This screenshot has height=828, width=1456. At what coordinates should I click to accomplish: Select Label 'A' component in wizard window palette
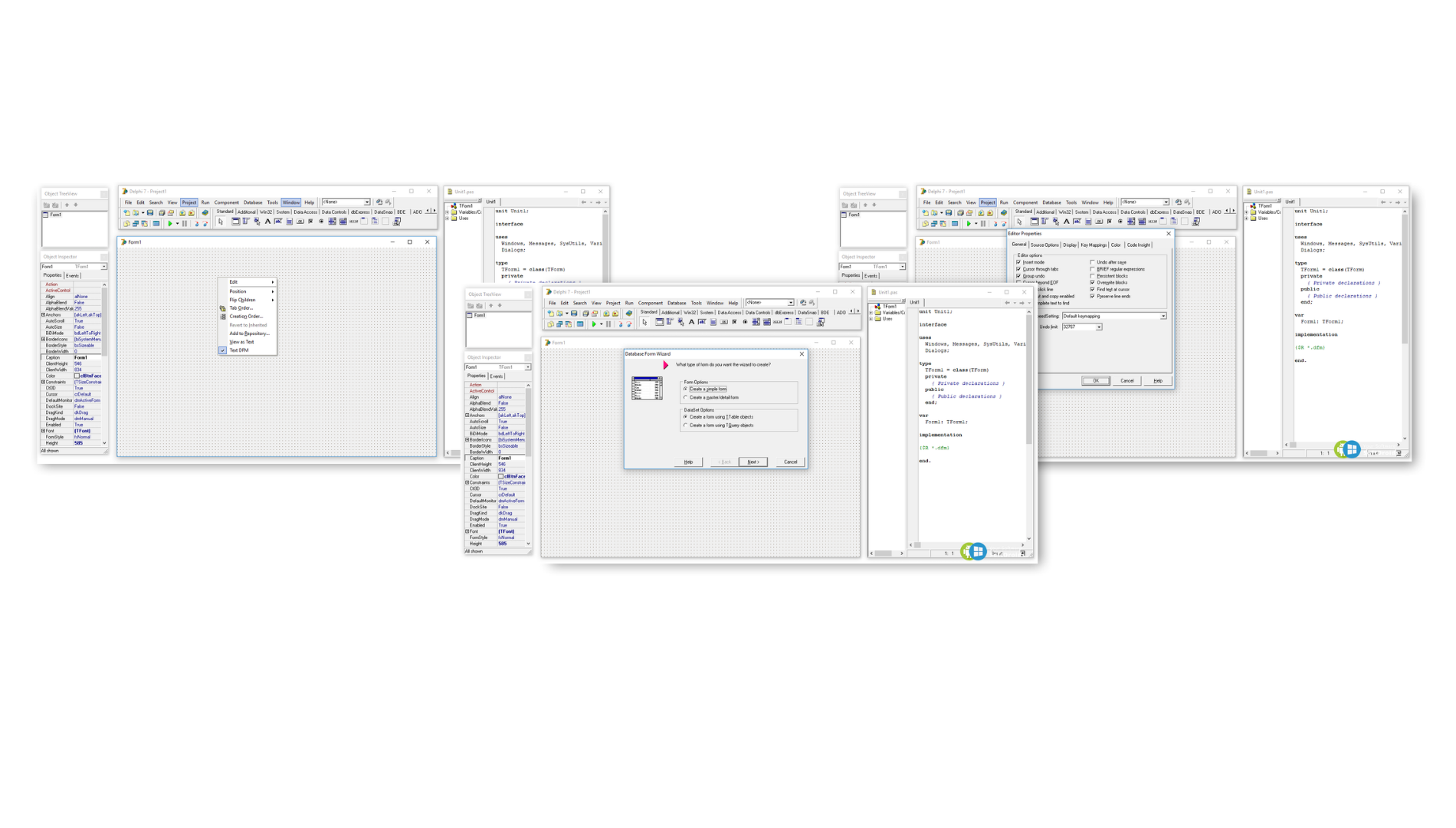point(691,322)
